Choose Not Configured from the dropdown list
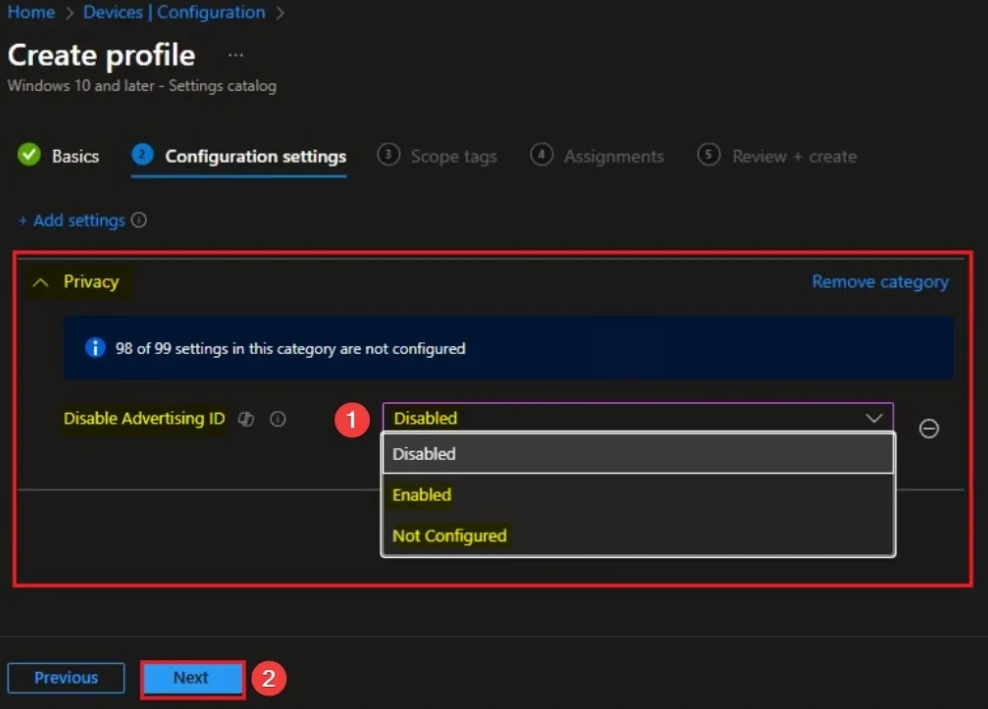988x709 pixels. (x=638, y=536)
